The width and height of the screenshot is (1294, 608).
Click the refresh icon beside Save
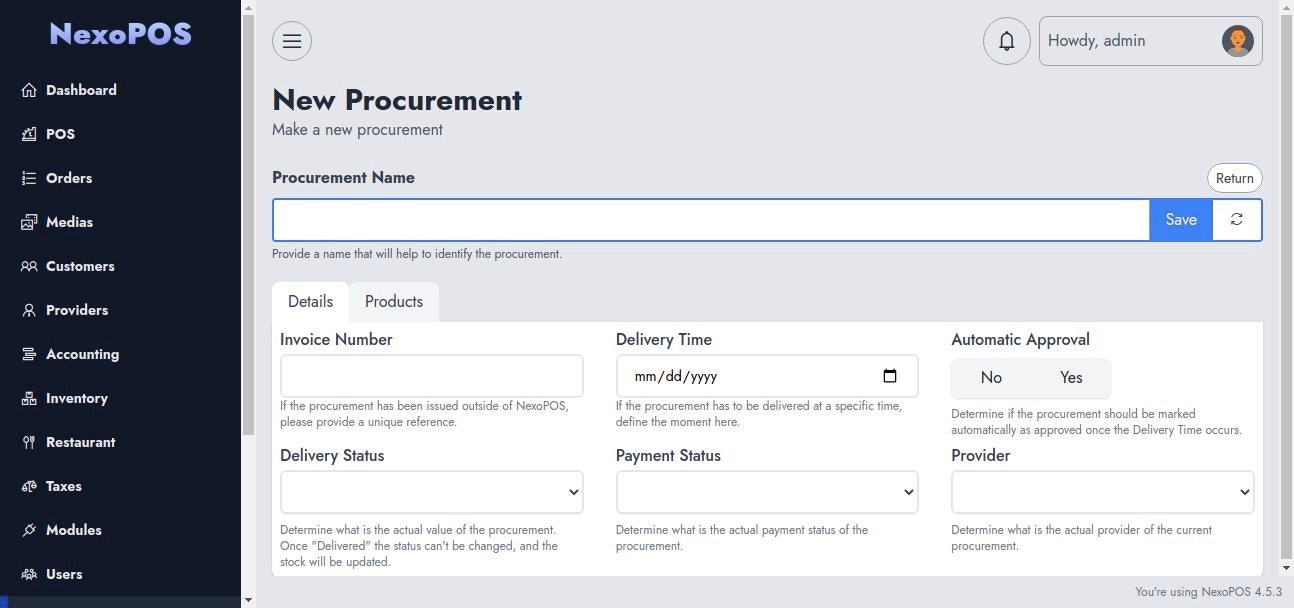point(1237,220)
